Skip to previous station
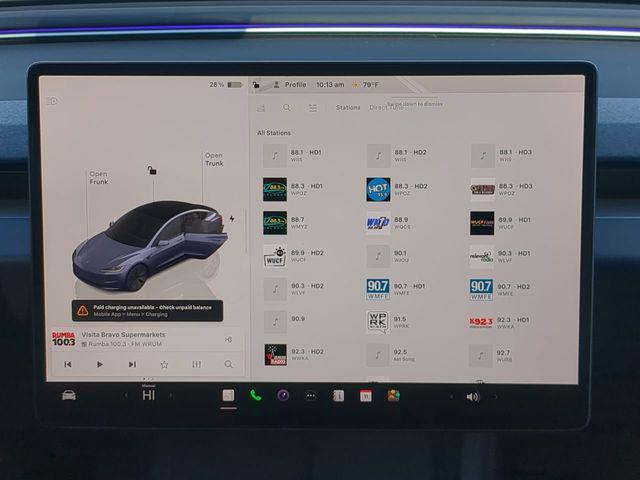 click(x=68, y=364)
